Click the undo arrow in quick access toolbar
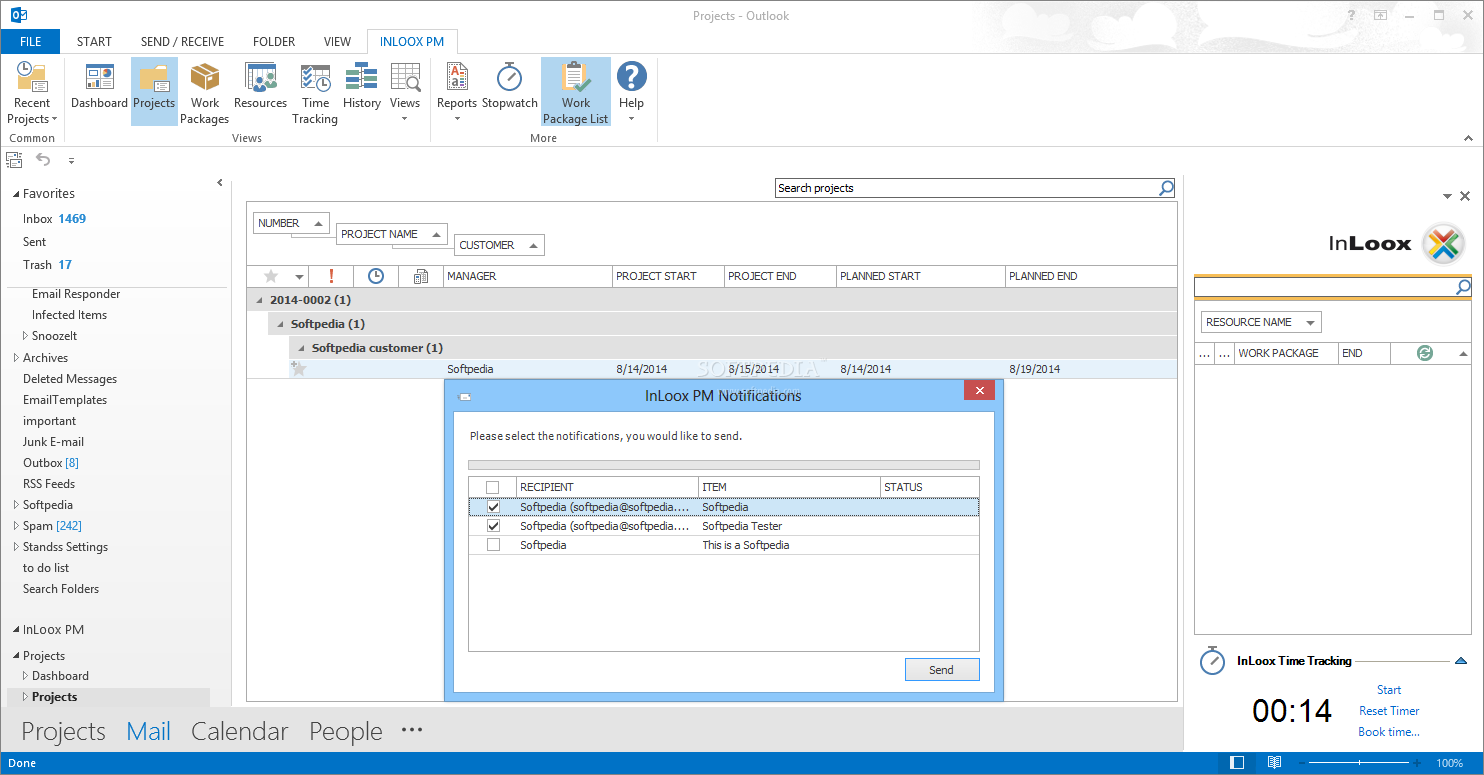The height and width of the screenshot is (775, 1484). pyautogui.click(x=43, y=159)
